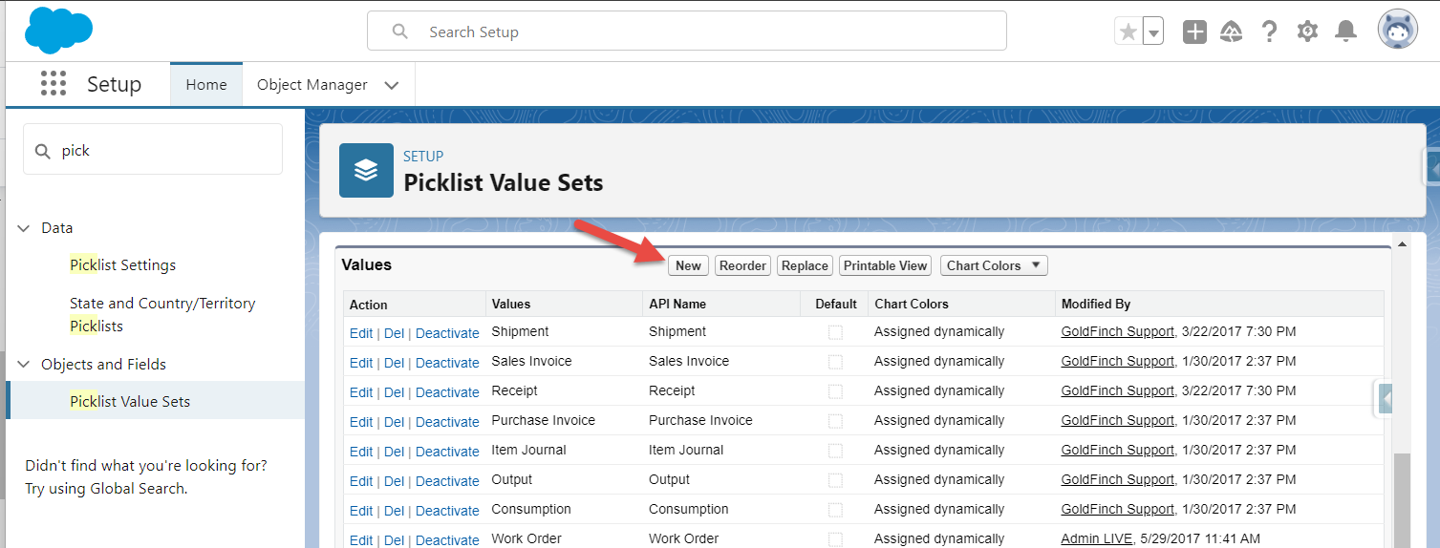Edit the Purchase Invoice value
This screenshot has height=548, width=1440.
pyautogui.click(x=361, y=422)
